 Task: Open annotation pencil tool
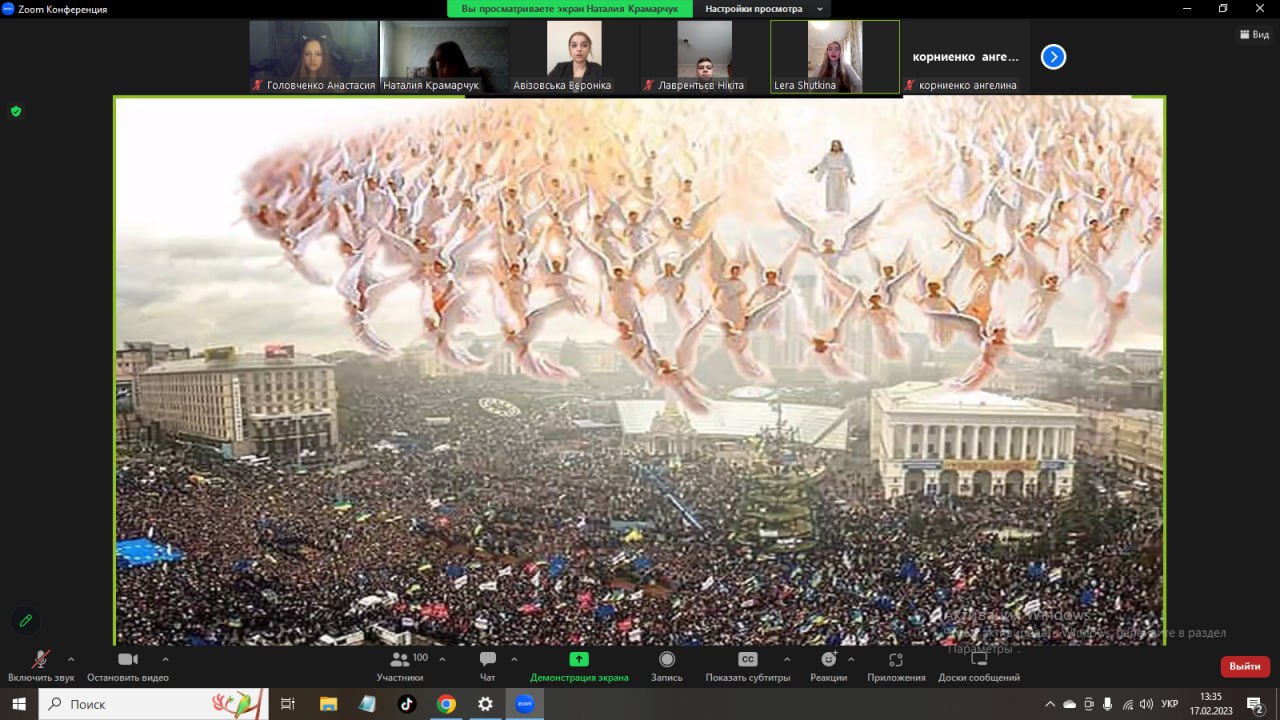point(26,621)
